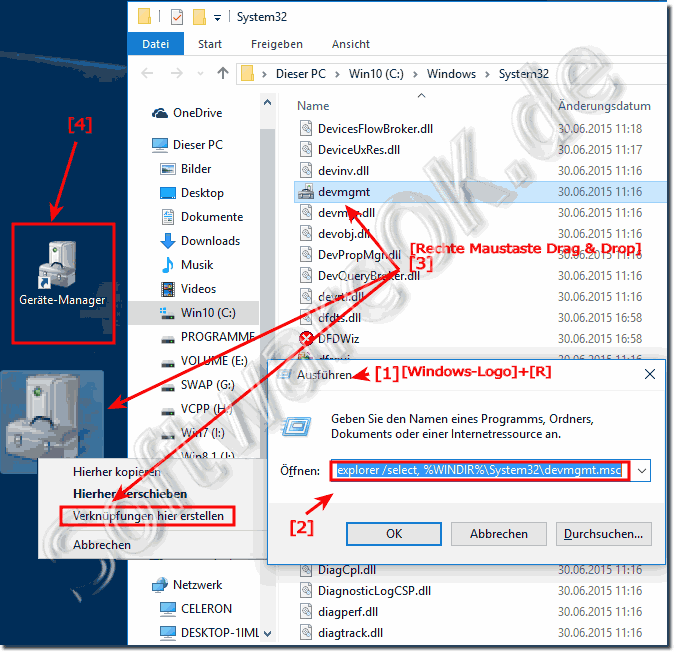This screenshot has height=652, width=674.
Task: Click the Explorer forward arrow
Action: [177, 73]
